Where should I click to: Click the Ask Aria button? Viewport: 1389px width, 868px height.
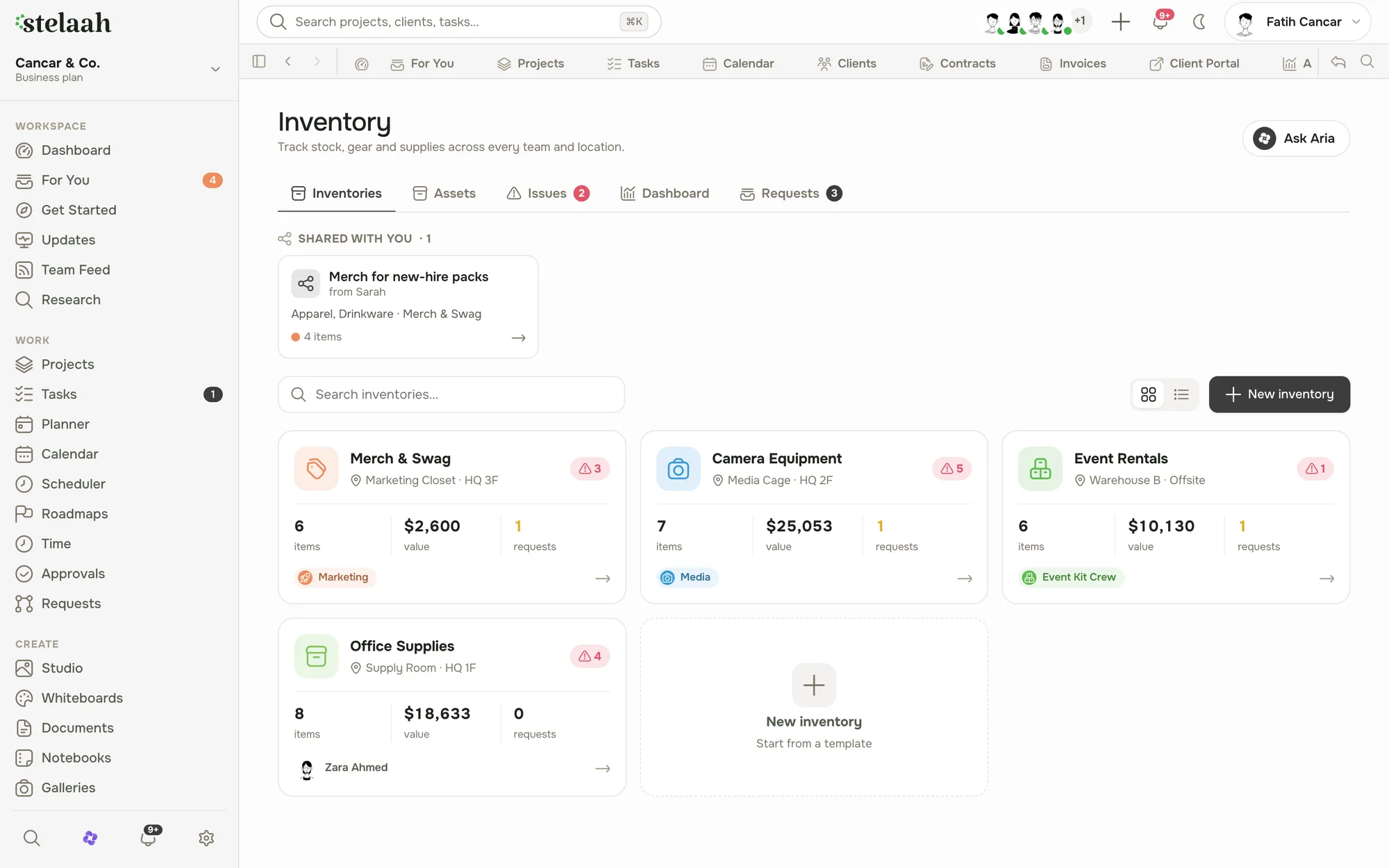click(1296, 138)
